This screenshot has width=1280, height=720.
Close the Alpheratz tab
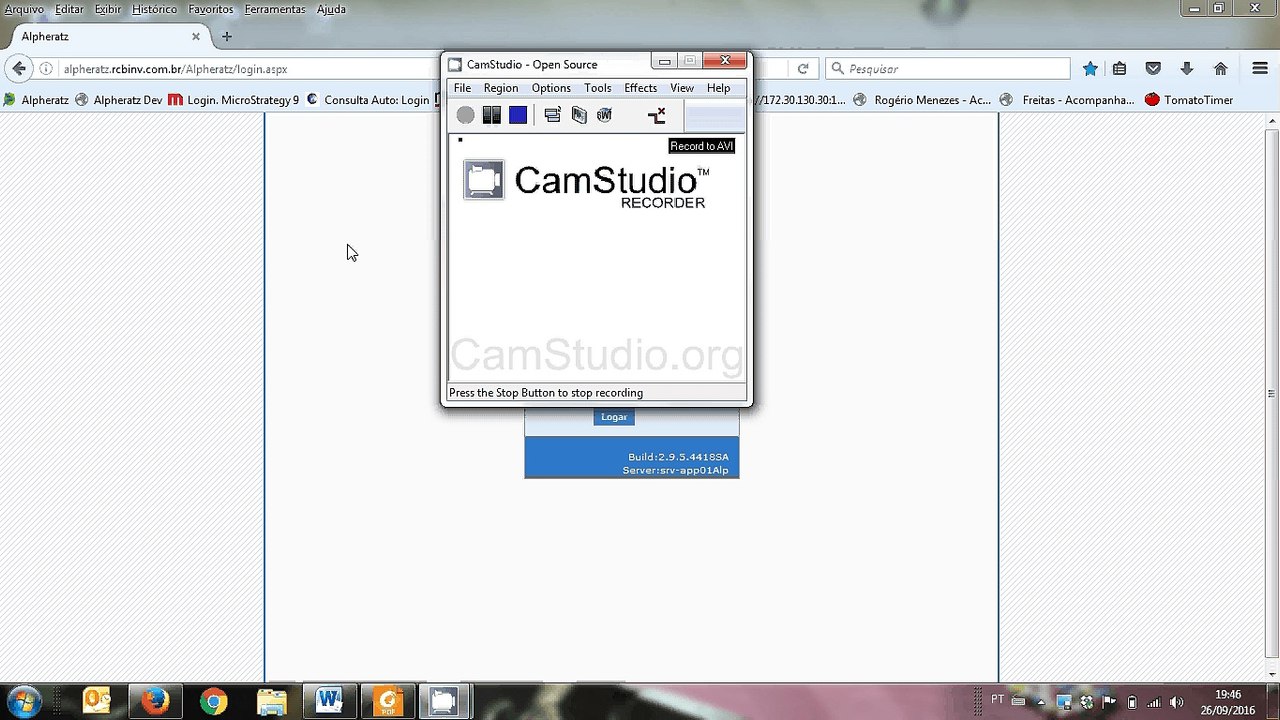(196, 37)
